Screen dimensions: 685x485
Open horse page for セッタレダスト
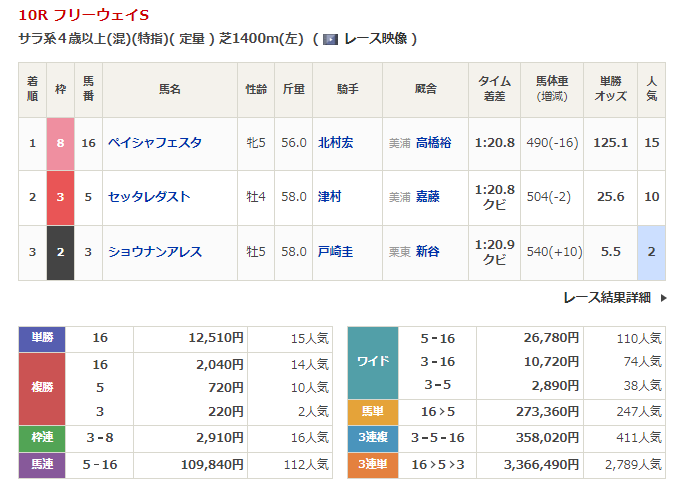pyautogui.click(x=149, y=197)
